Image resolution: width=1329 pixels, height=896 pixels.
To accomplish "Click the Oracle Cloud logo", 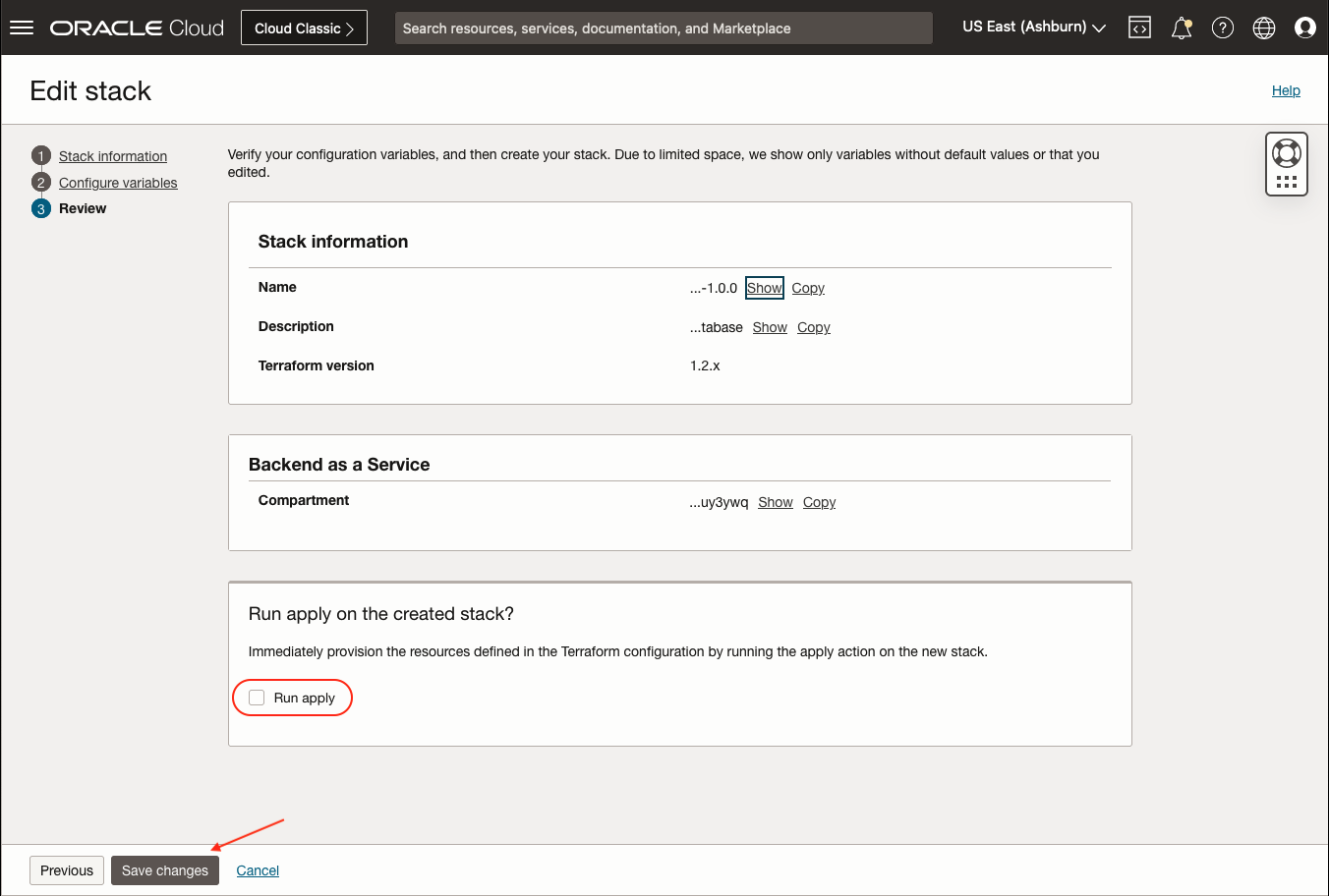I will coord(138,28).
